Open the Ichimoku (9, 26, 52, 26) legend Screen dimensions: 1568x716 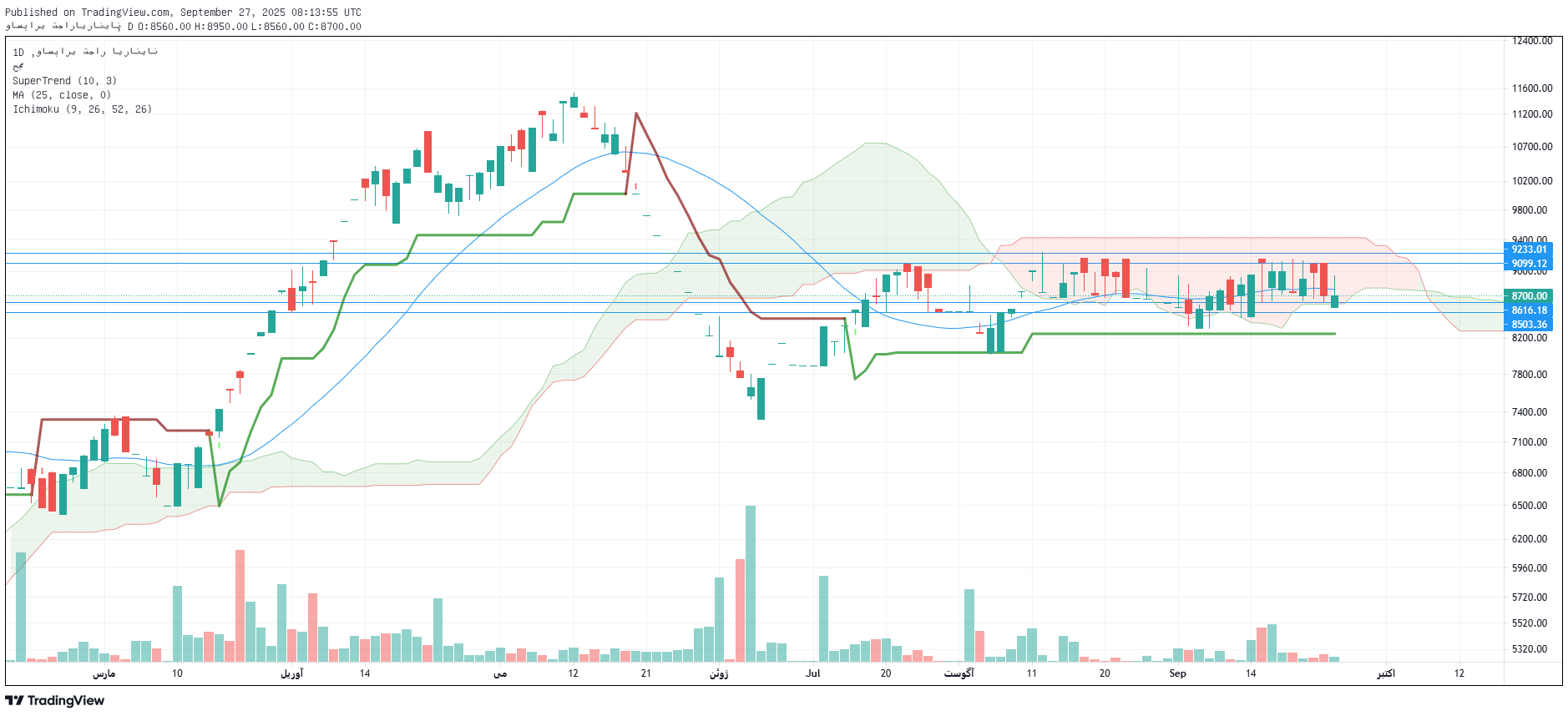coord(82,109)
